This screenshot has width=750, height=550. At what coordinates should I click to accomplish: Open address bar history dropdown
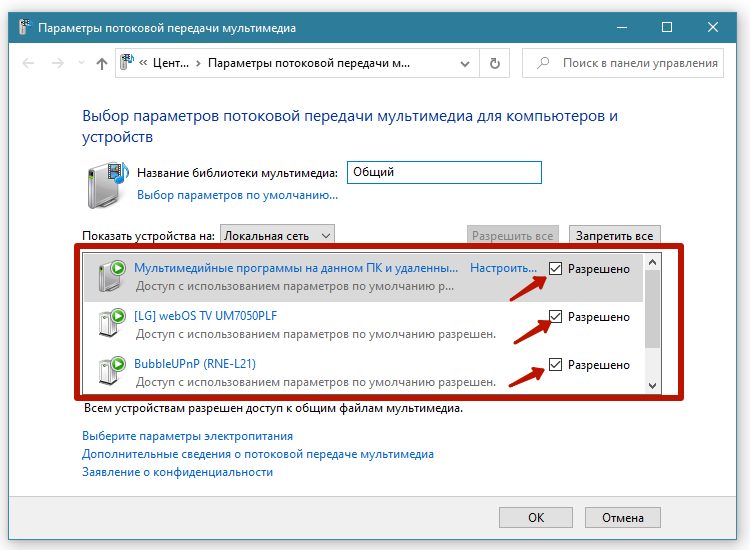(464, 64)
